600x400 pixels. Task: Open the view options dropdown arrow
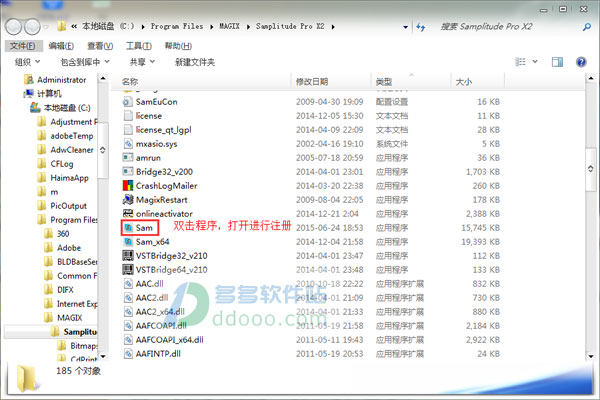(x=535, y=62)
